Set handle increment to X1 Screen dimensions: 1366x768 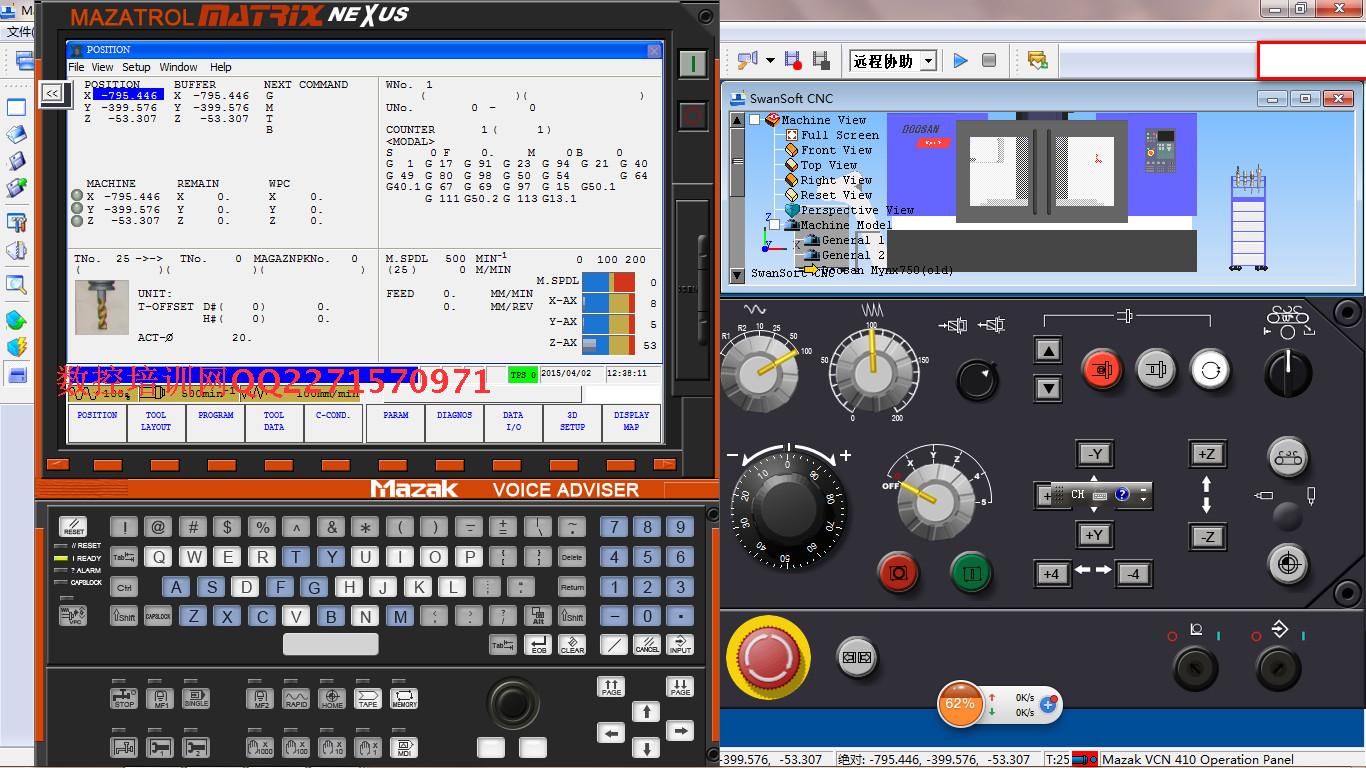(x=368, y=747)
